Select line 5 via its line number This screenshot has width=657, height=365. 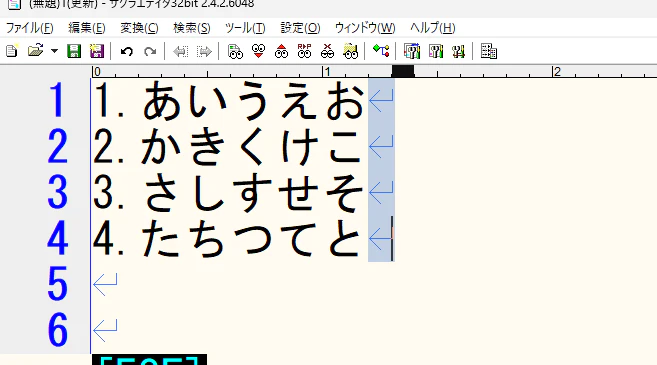(57, 285)
